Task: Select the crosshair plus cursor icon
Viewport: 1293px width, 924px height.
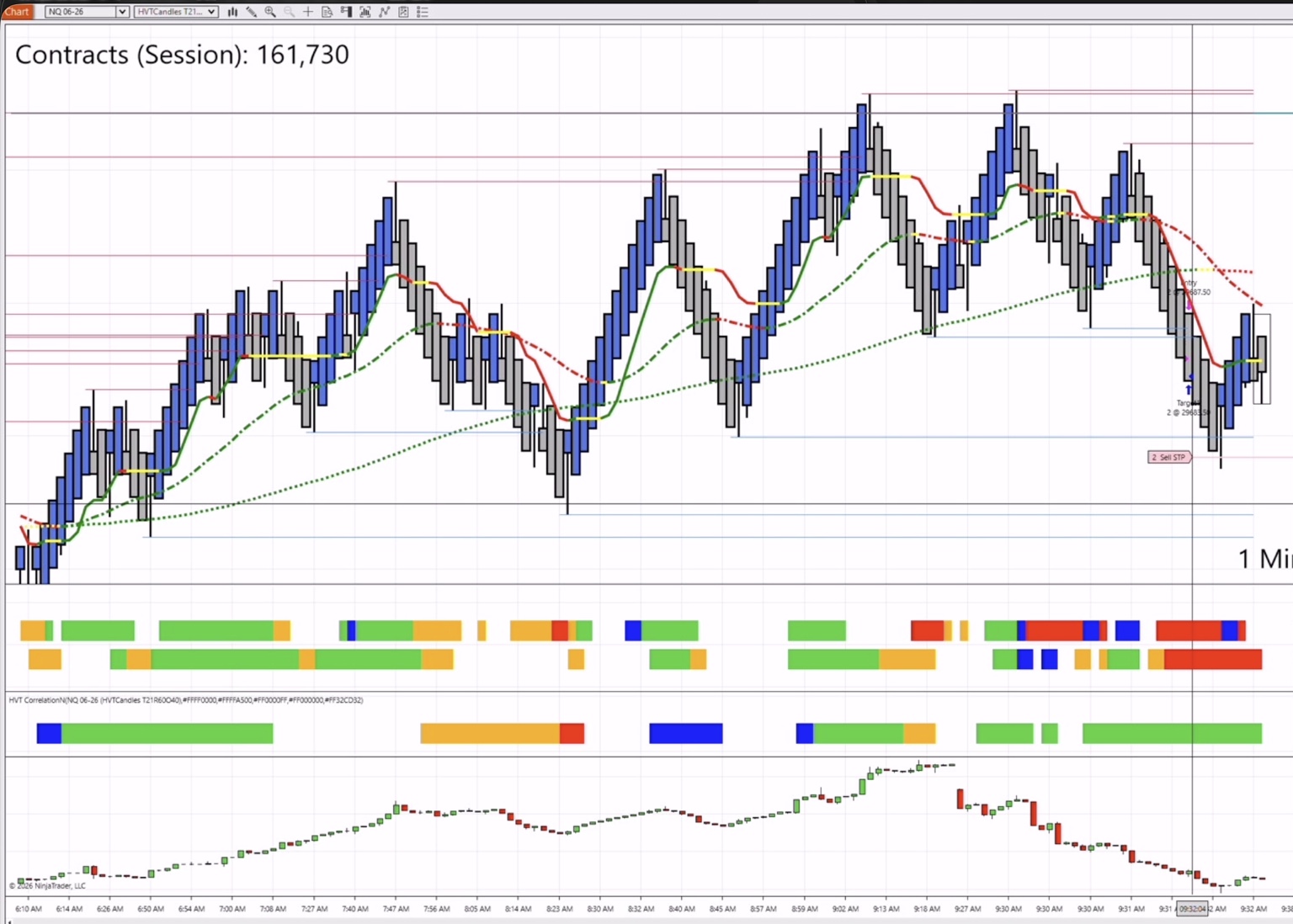Action: tap(308, 12)
